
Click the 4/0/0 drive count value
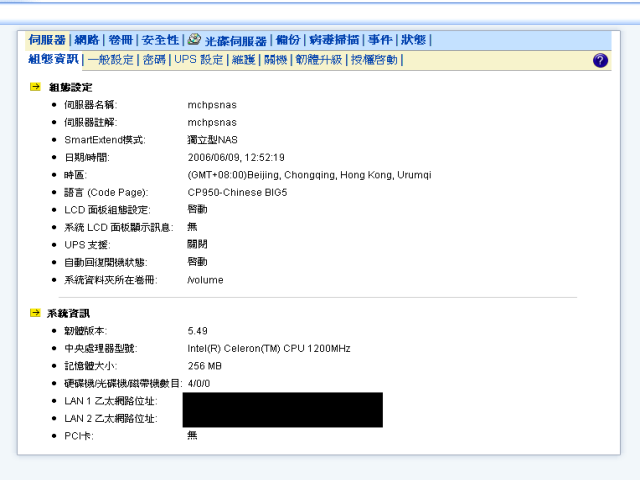pos(199,384)
